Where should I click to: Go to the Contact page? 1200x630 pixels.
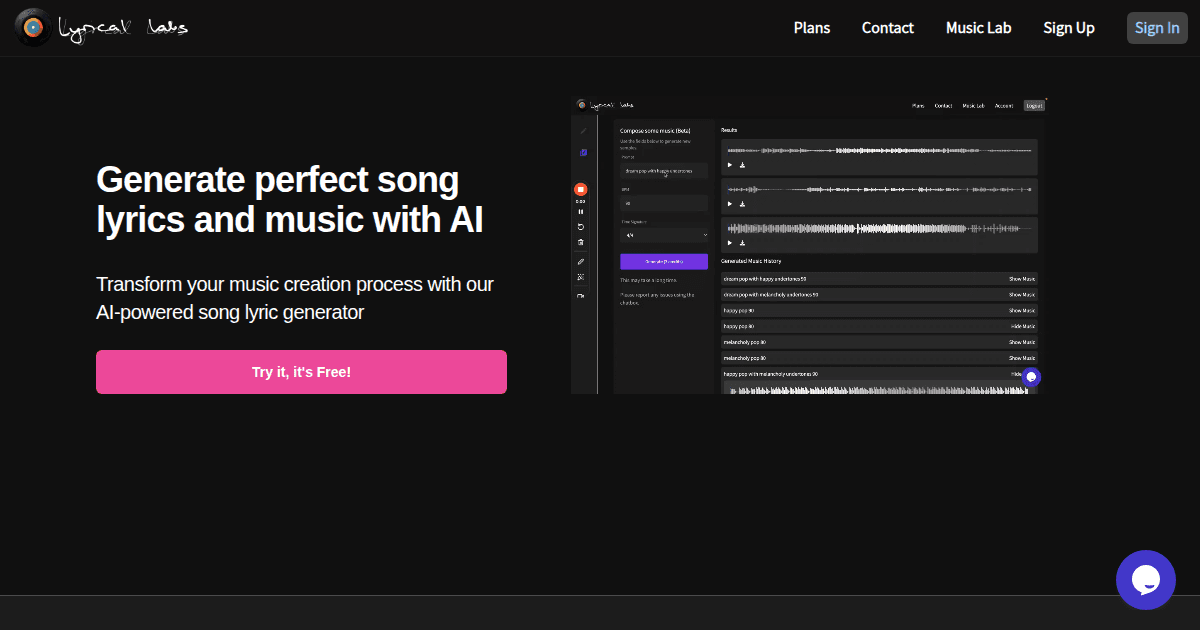pos(888,28)
